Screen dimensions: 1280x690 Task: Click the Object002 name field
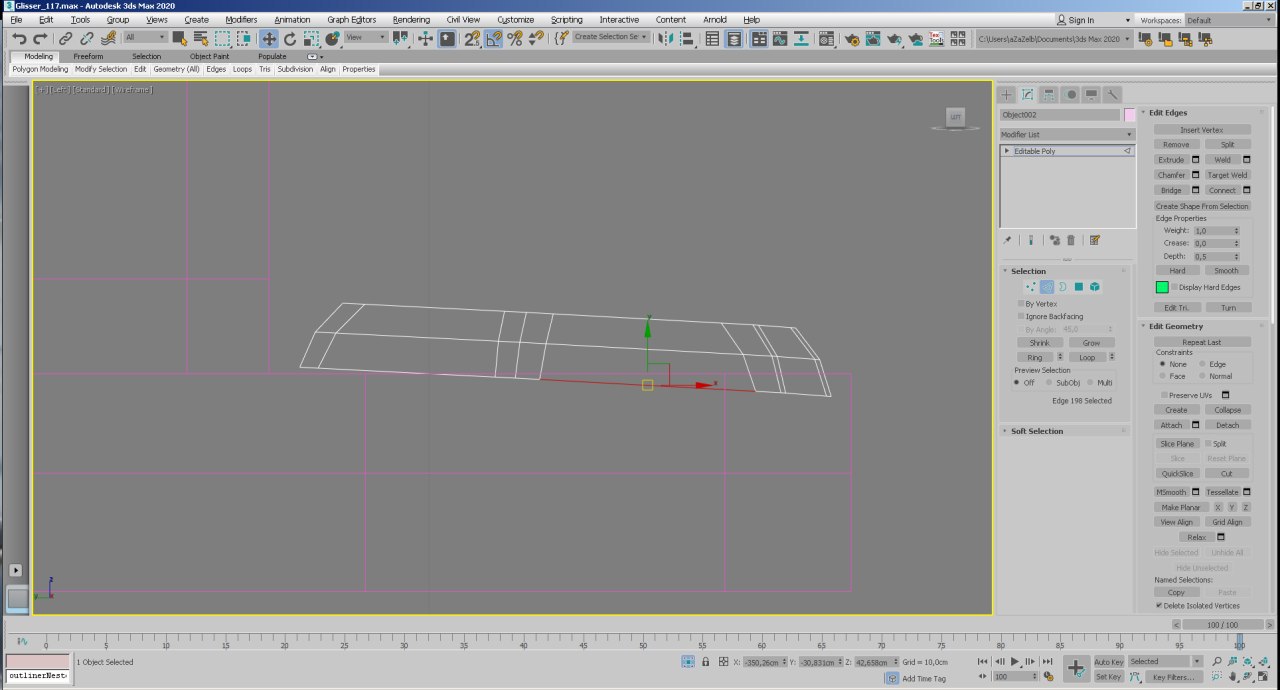point(1060,115)
